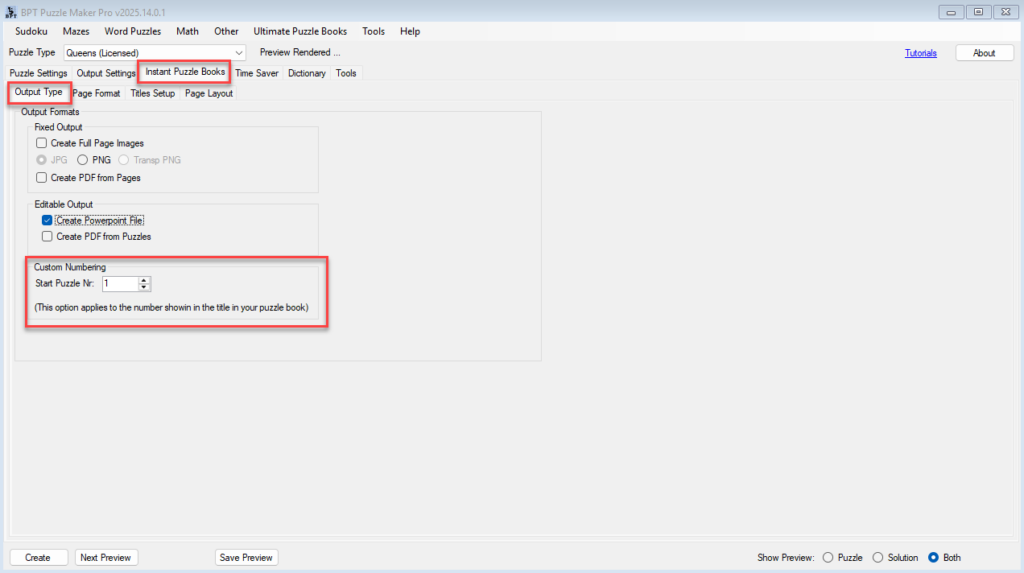Decrease Start Puzzle Nr with down arrow
The image size is (1024, 573).
click(144, 288)
